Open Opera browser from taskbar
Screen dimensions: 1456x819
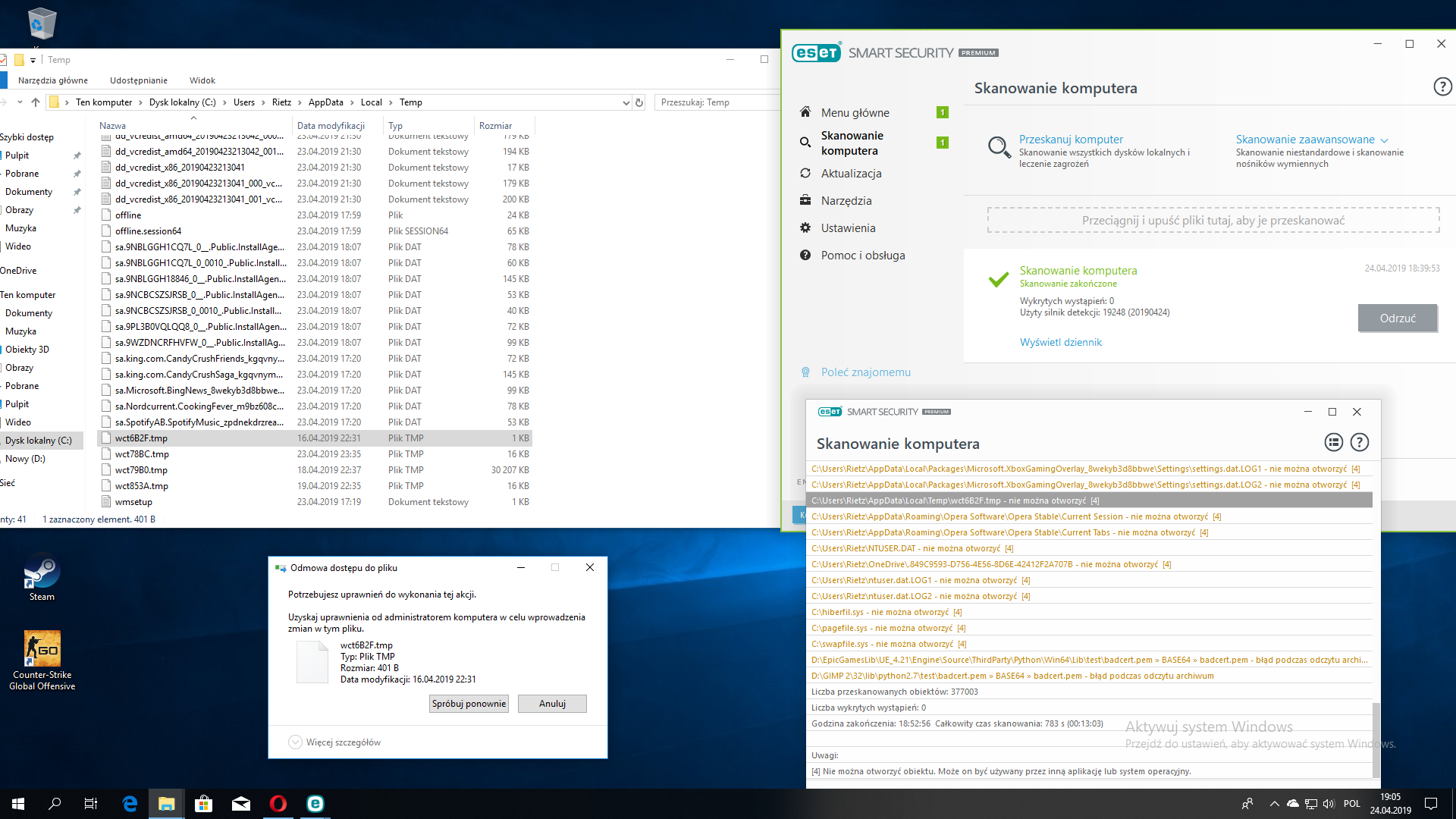[x=278, y=804]
